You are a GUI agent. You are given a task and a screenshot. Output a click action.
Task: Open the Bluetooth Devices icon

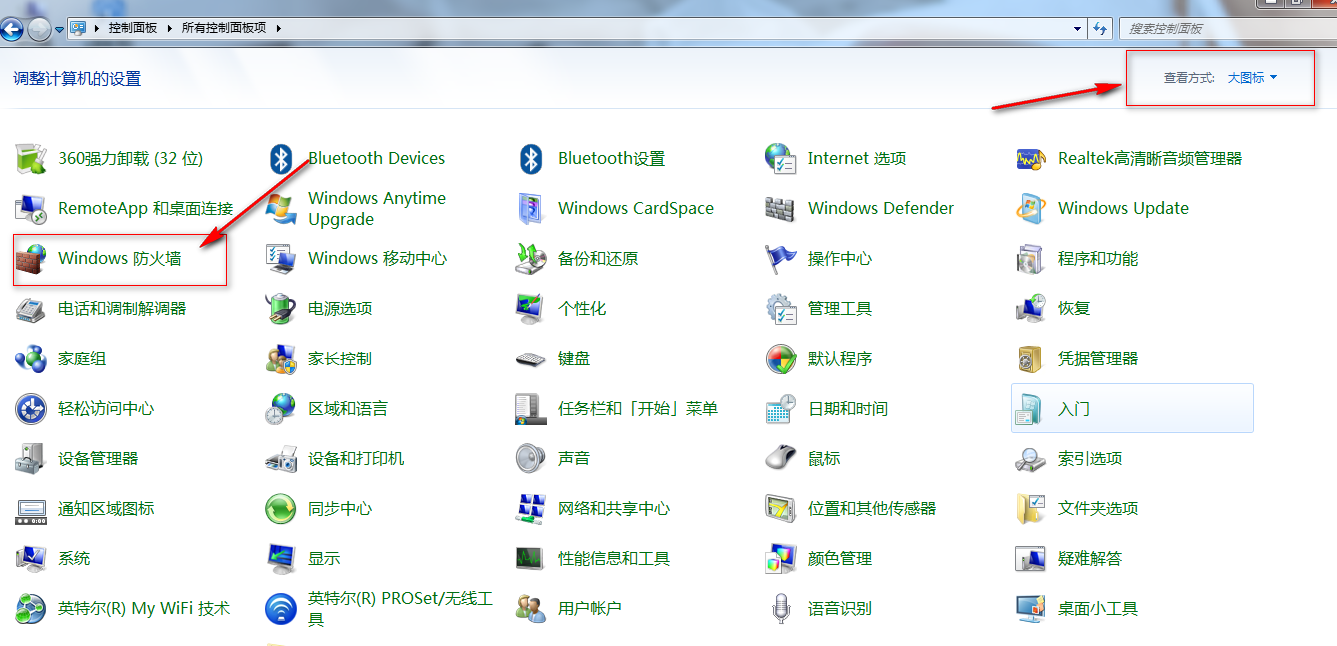pyautogui.click(x=281, y=158)
